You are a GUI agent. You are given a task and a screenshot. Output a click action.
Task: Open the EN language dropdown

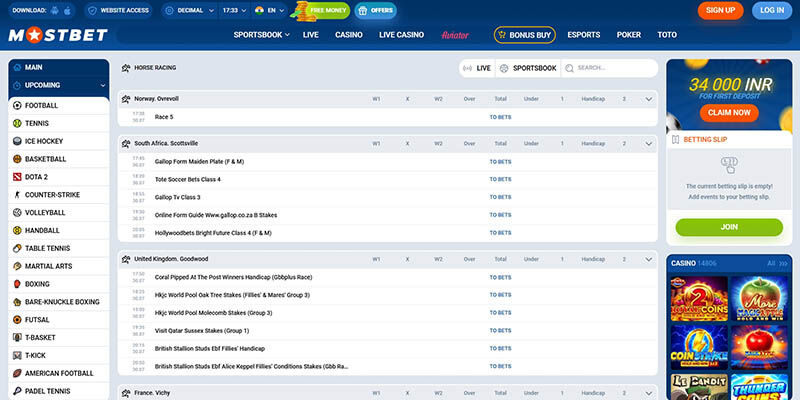[269, 10]
